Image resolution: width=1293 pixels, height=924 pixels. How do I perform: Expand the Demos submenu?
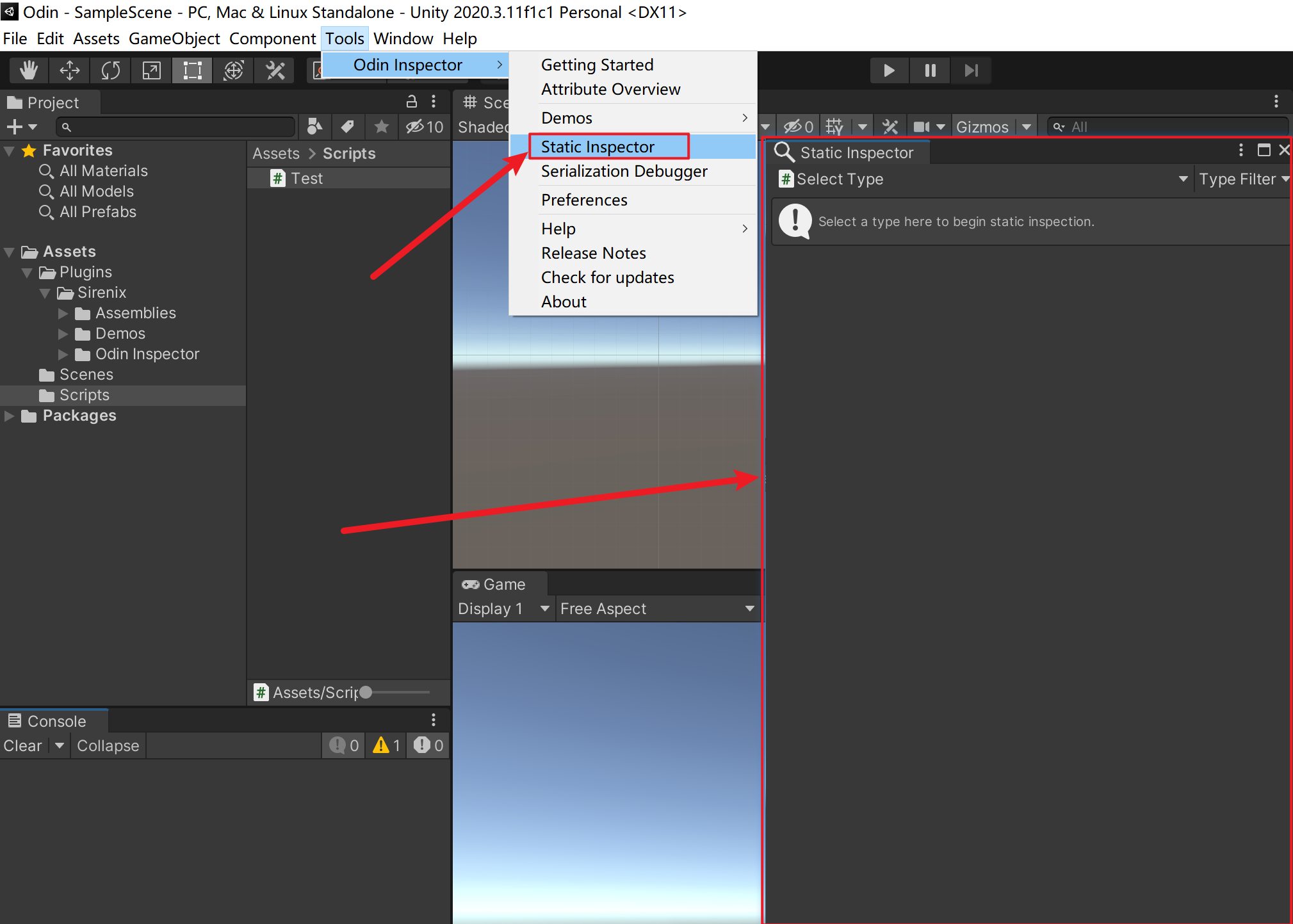[633, 118]
